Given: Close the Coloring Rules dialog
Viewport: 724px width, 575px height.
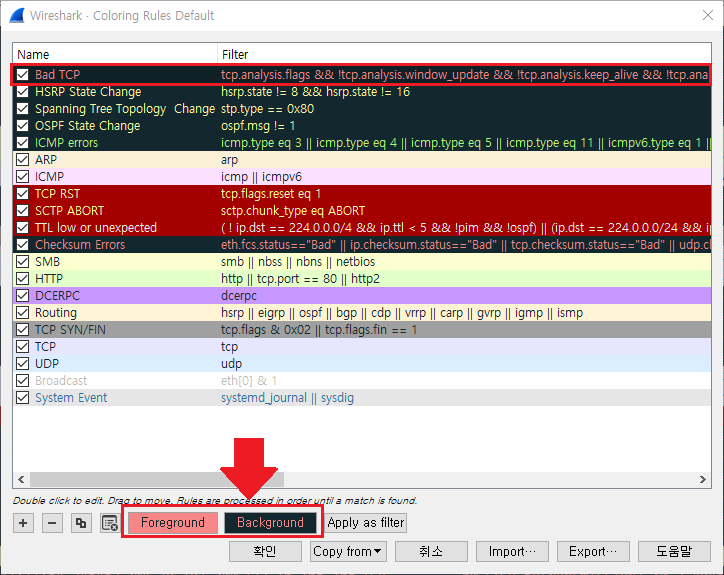Looking at the screenshot, I should tap(707, 15).
